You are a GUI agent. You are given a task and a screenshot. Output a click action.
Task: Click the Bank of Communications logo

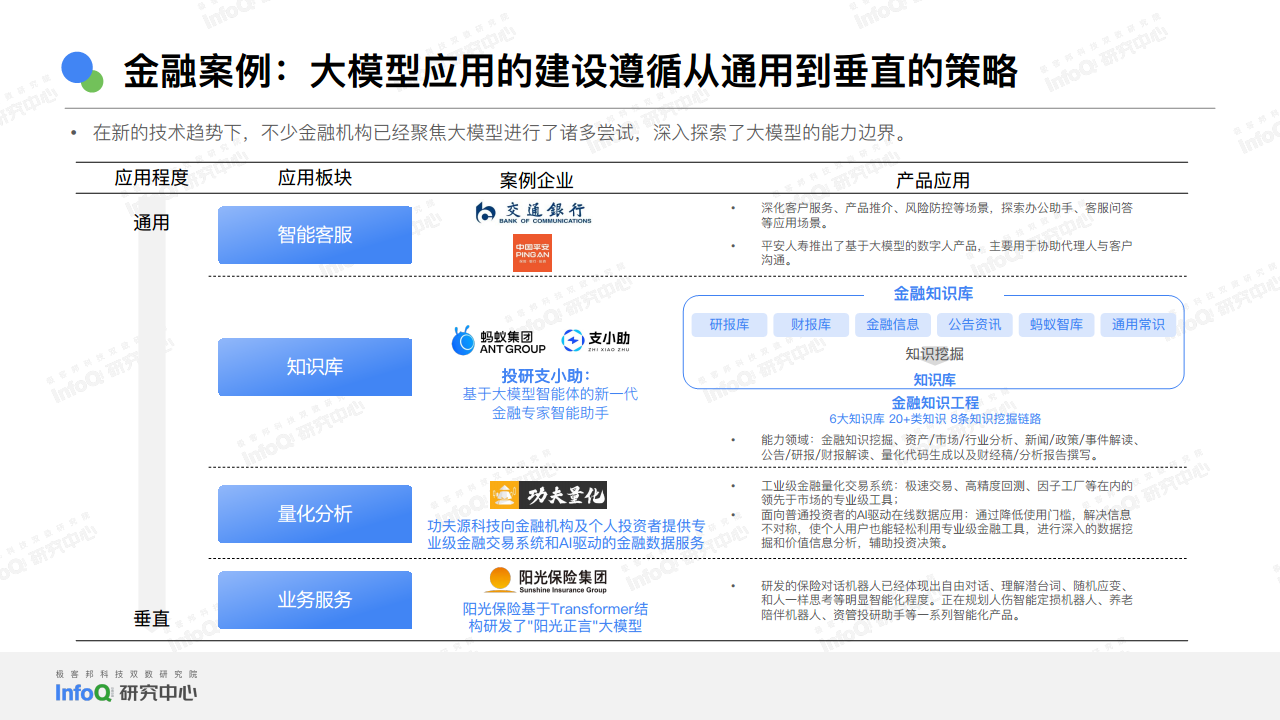[533, 212]
